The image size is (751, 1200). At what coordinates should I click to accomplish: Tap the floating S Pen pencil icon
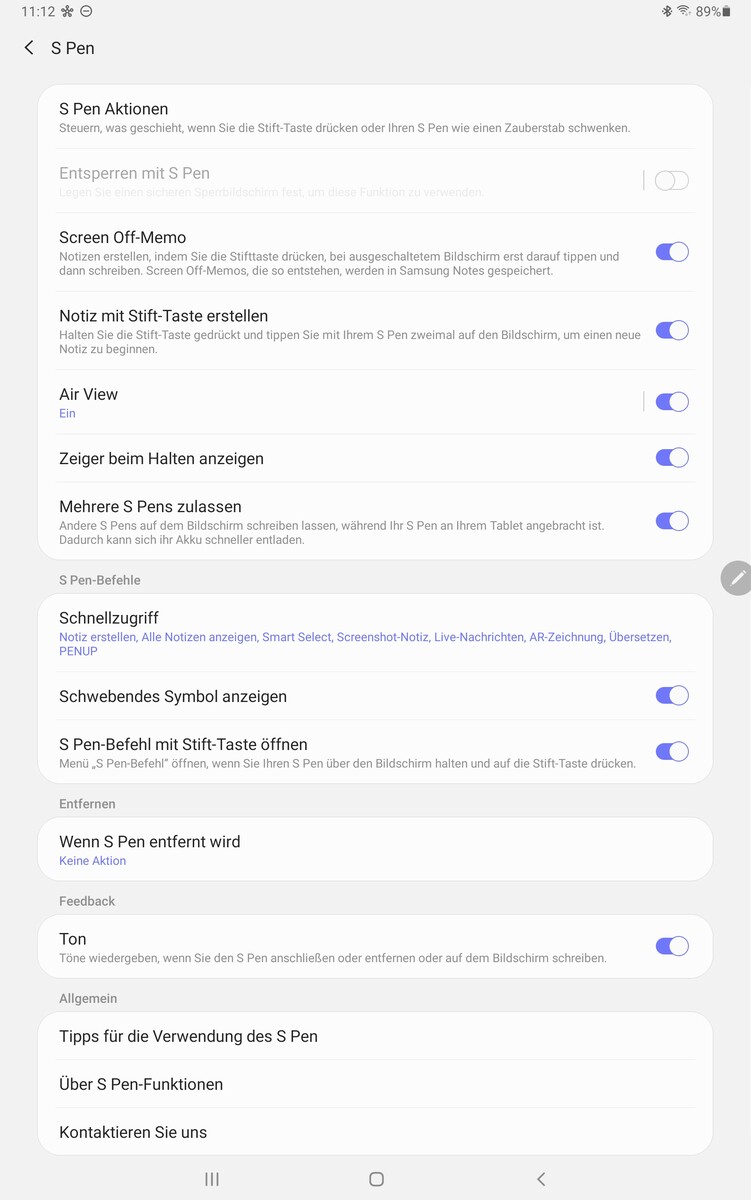(x=737, y=578)
